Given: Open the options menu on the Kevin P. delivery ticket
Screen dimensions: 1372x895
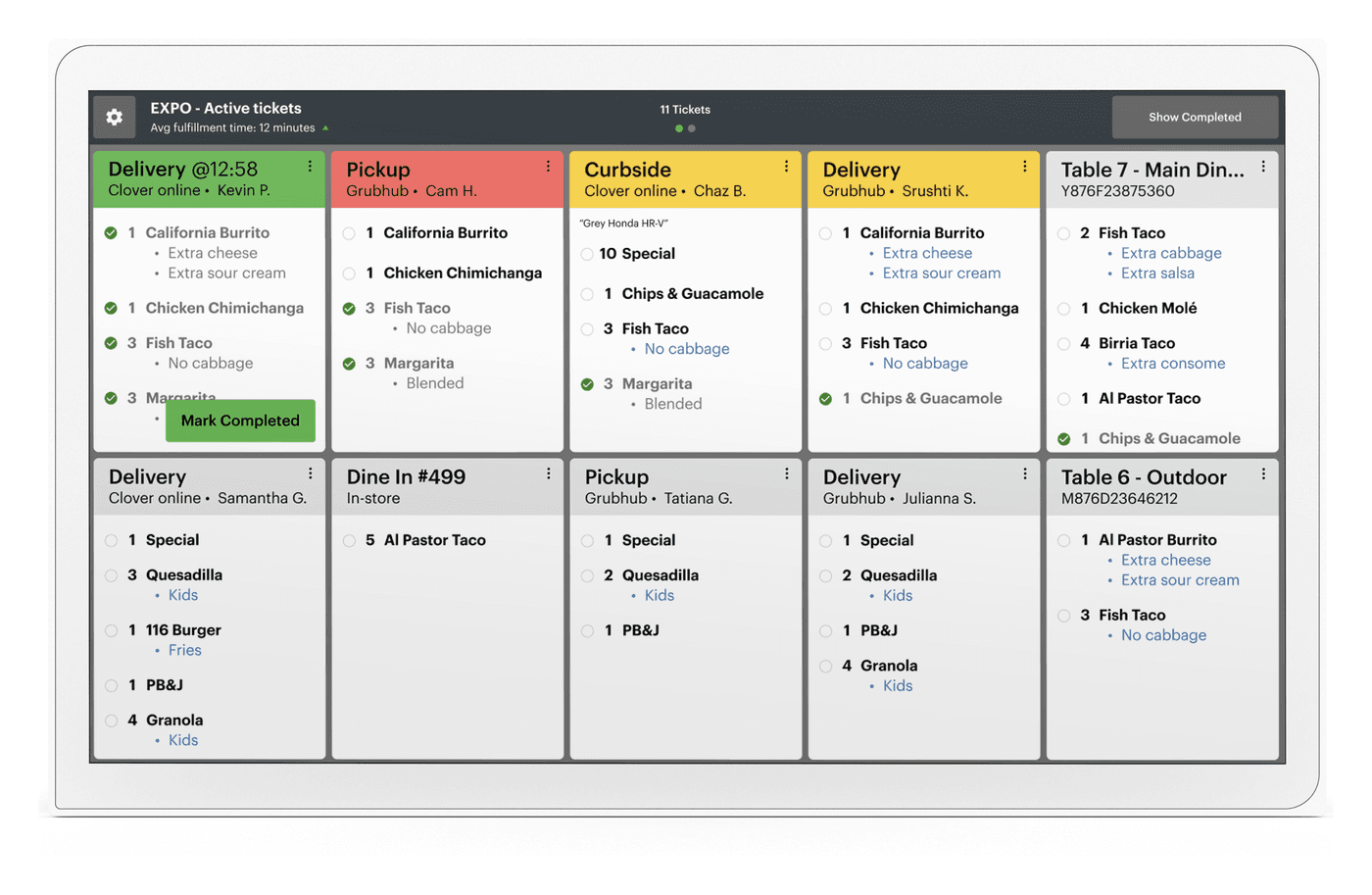Looking at the screenshot, I should (x=310, y=167).
